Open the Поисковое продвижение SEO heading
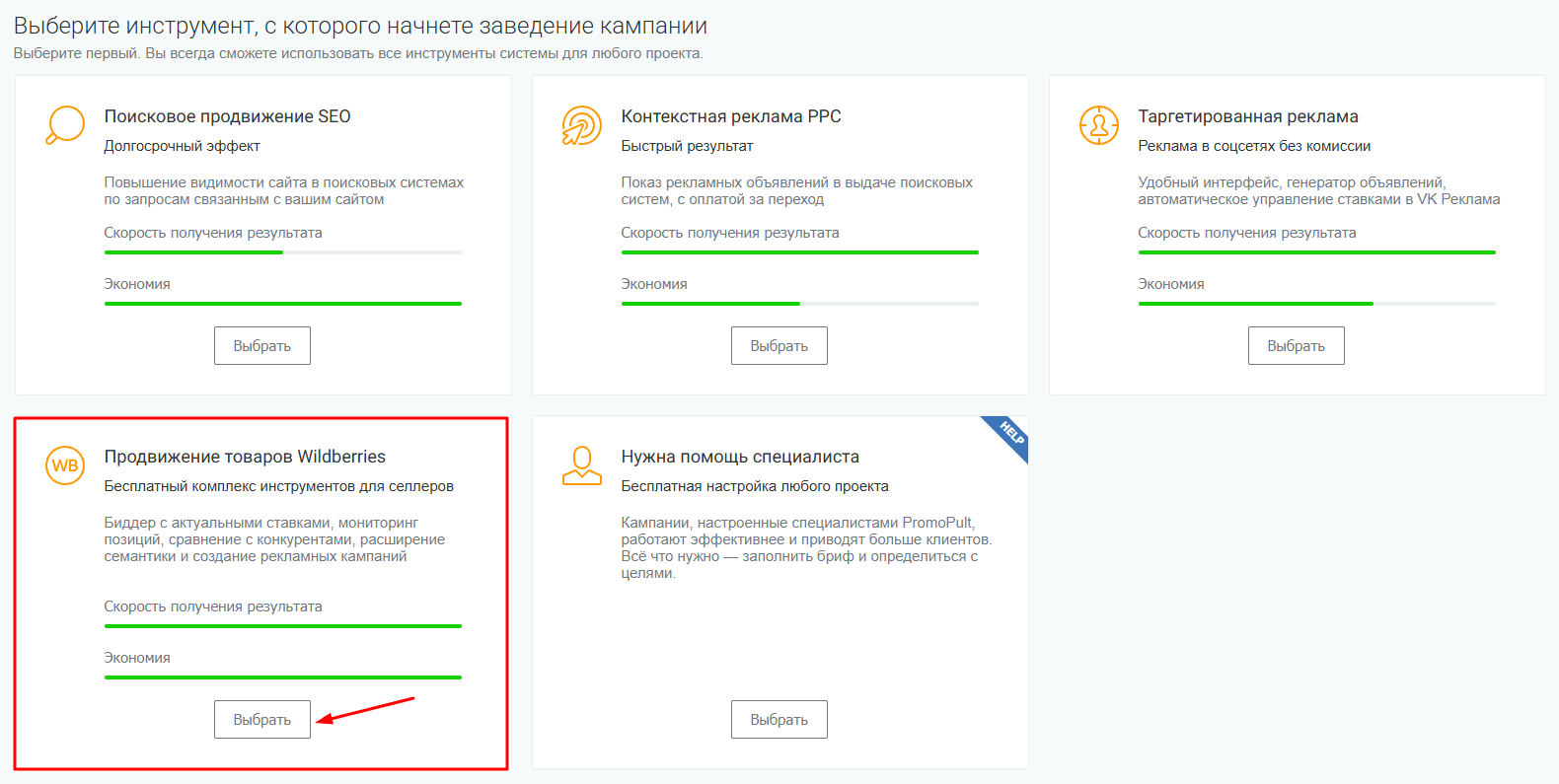Screen dimensions: 1559x784 pyautogui.click(x=227, y=116)
